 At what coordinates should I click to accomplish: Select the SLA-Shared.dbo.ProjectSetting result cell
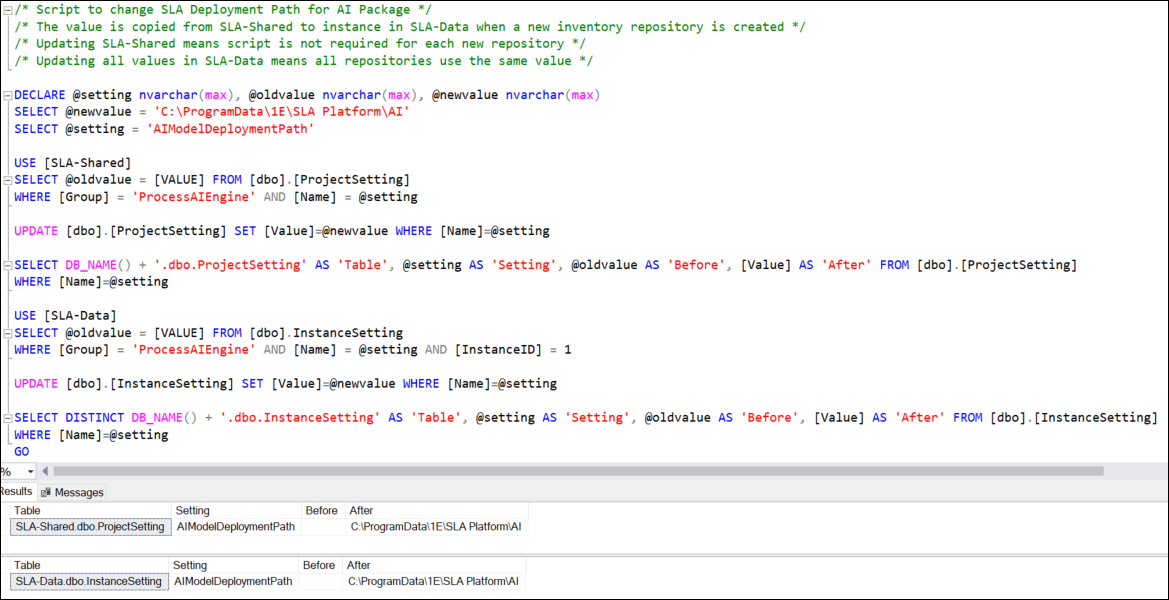tap(89, 527)
